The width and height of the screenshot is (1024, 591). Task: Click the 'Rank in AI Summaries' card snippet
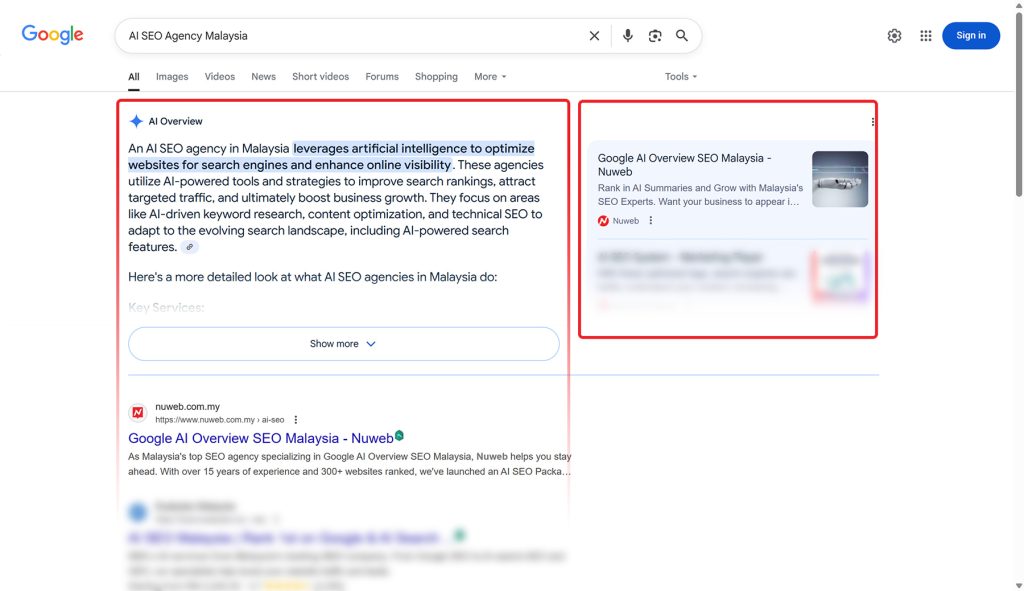tap(700, 195)
